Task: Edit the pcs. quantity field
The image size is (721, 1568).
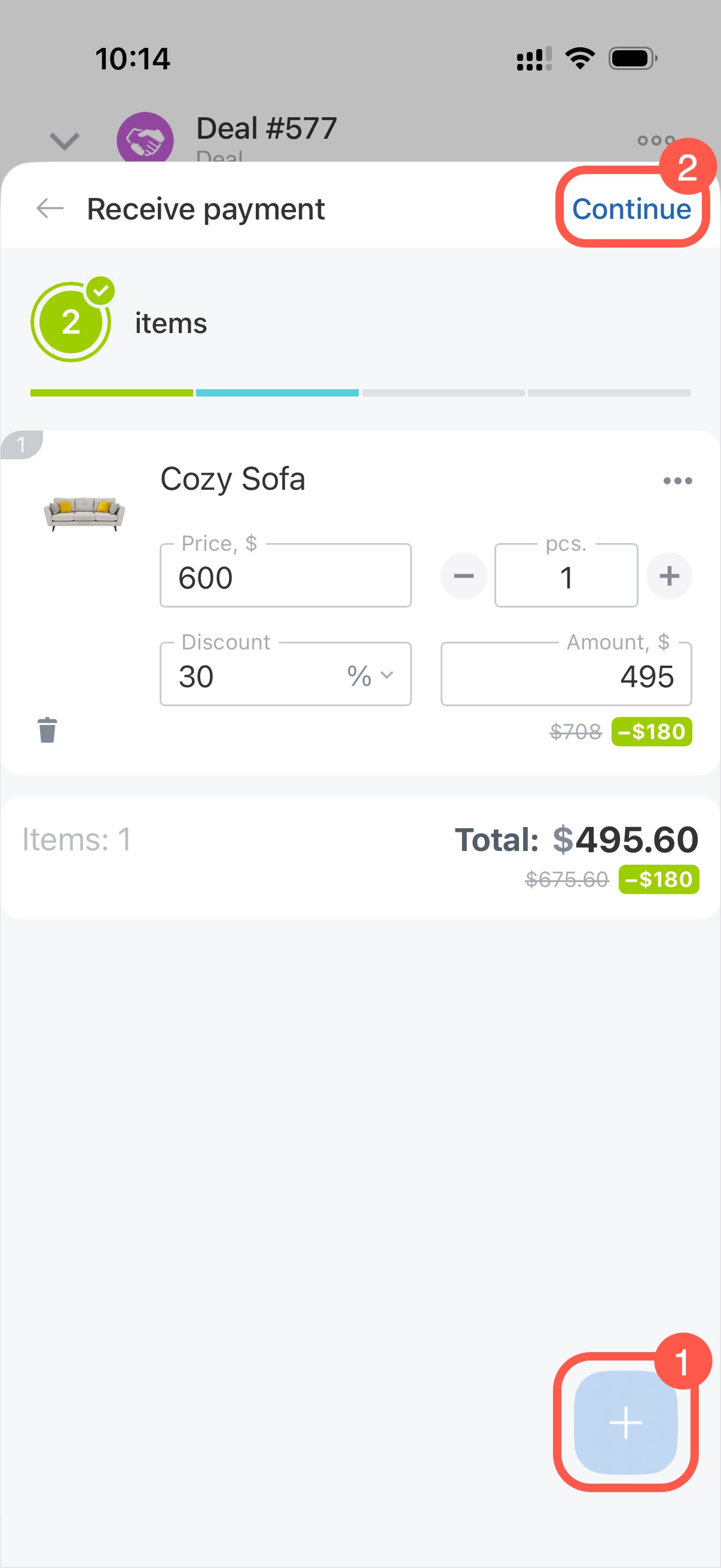Action: [x=566, y=577]
